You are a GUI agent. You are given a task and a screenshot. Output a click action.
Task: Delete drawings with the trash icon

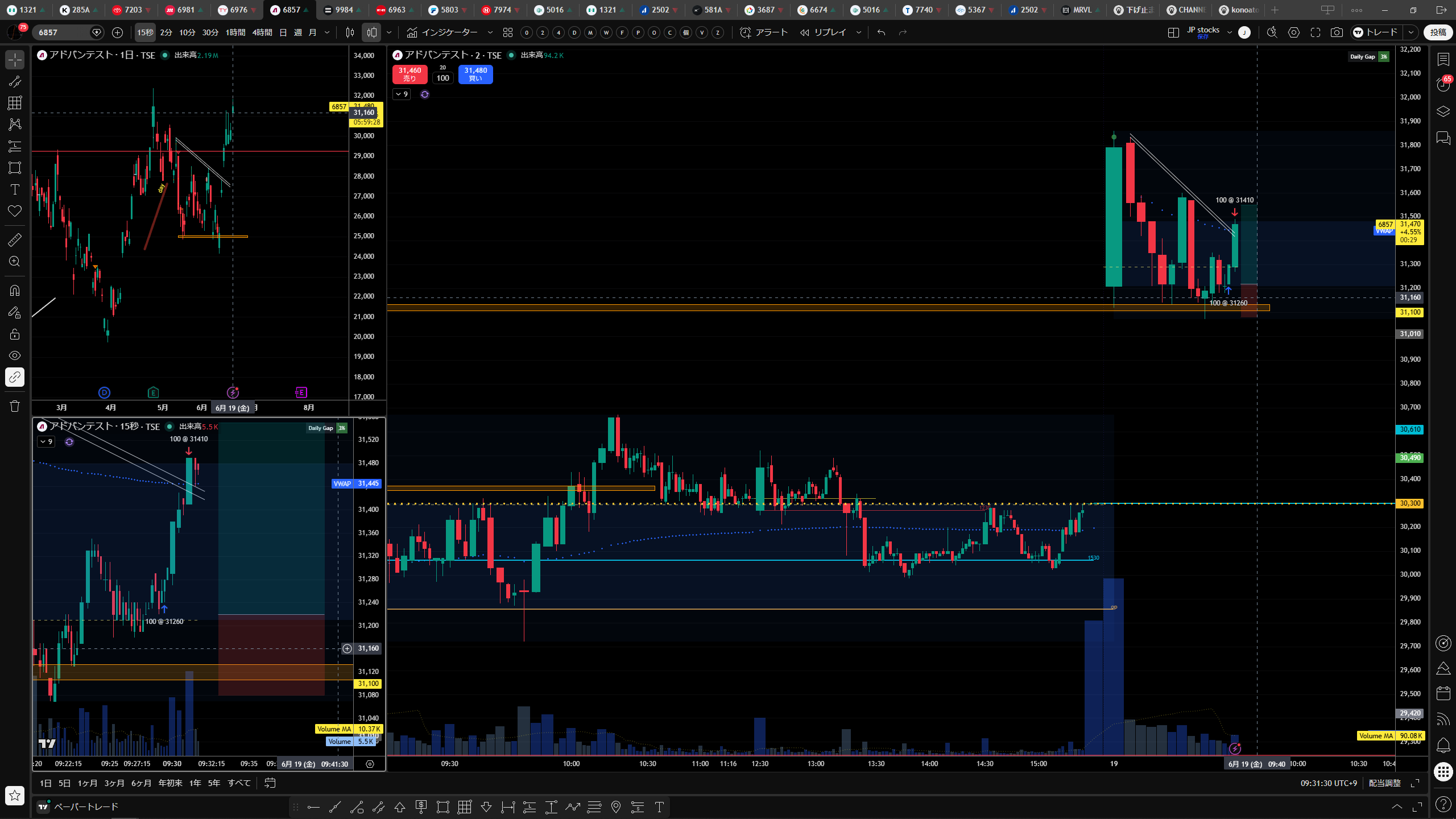(x=15, y=406)
